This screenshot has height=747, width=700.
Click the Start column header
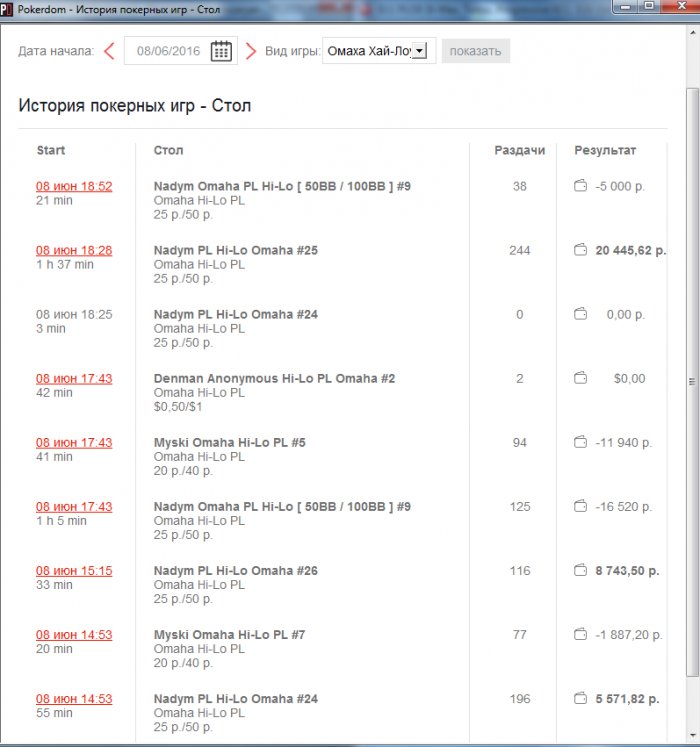(x=51, y=151)
